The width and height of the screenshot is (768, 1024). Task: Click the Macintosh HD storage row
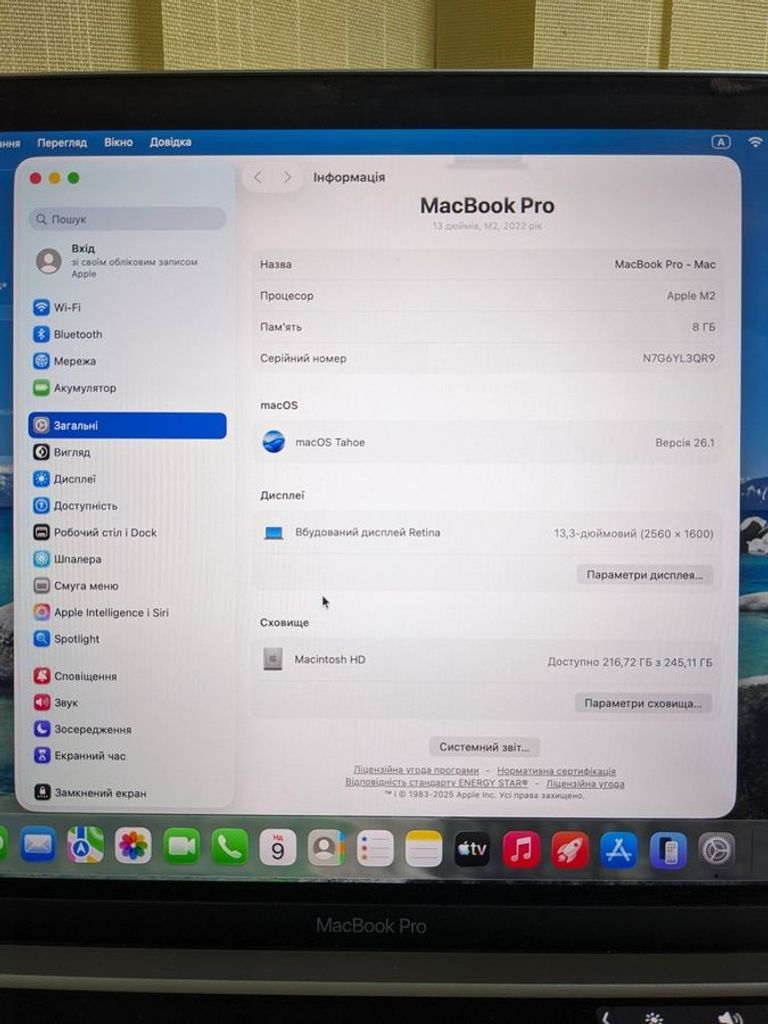[487, 660]
